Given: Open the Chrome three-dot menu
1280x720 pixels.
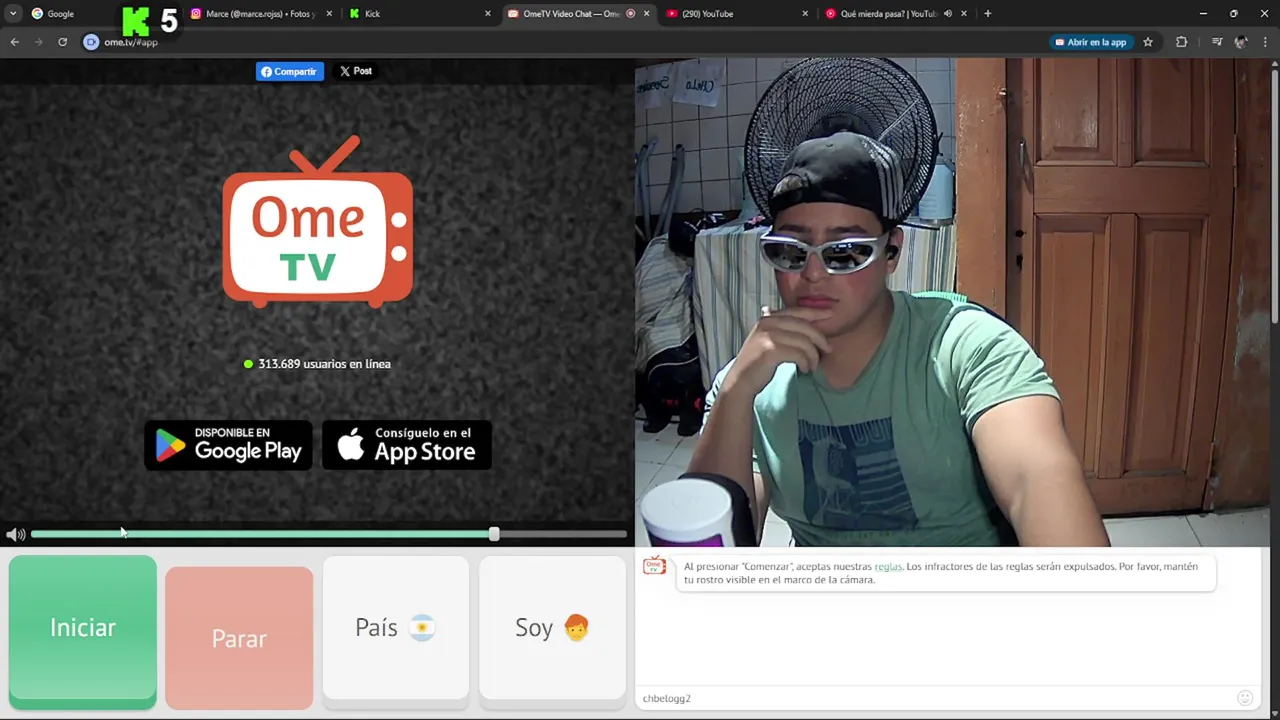Looking at the screenshot, I should click(x=1266, y=42).
